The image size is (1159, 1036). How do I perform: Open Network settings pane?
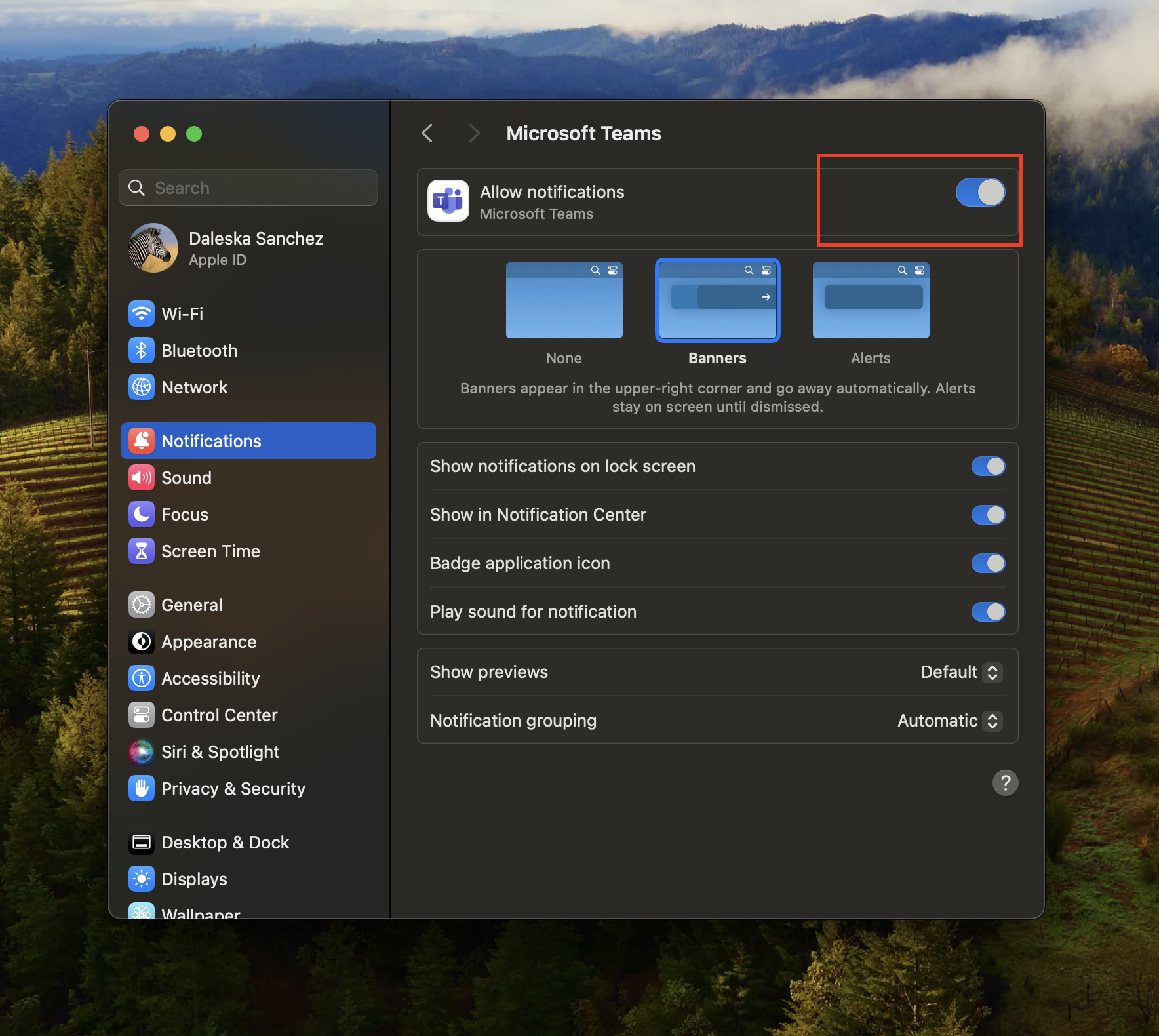coord(248,387)
